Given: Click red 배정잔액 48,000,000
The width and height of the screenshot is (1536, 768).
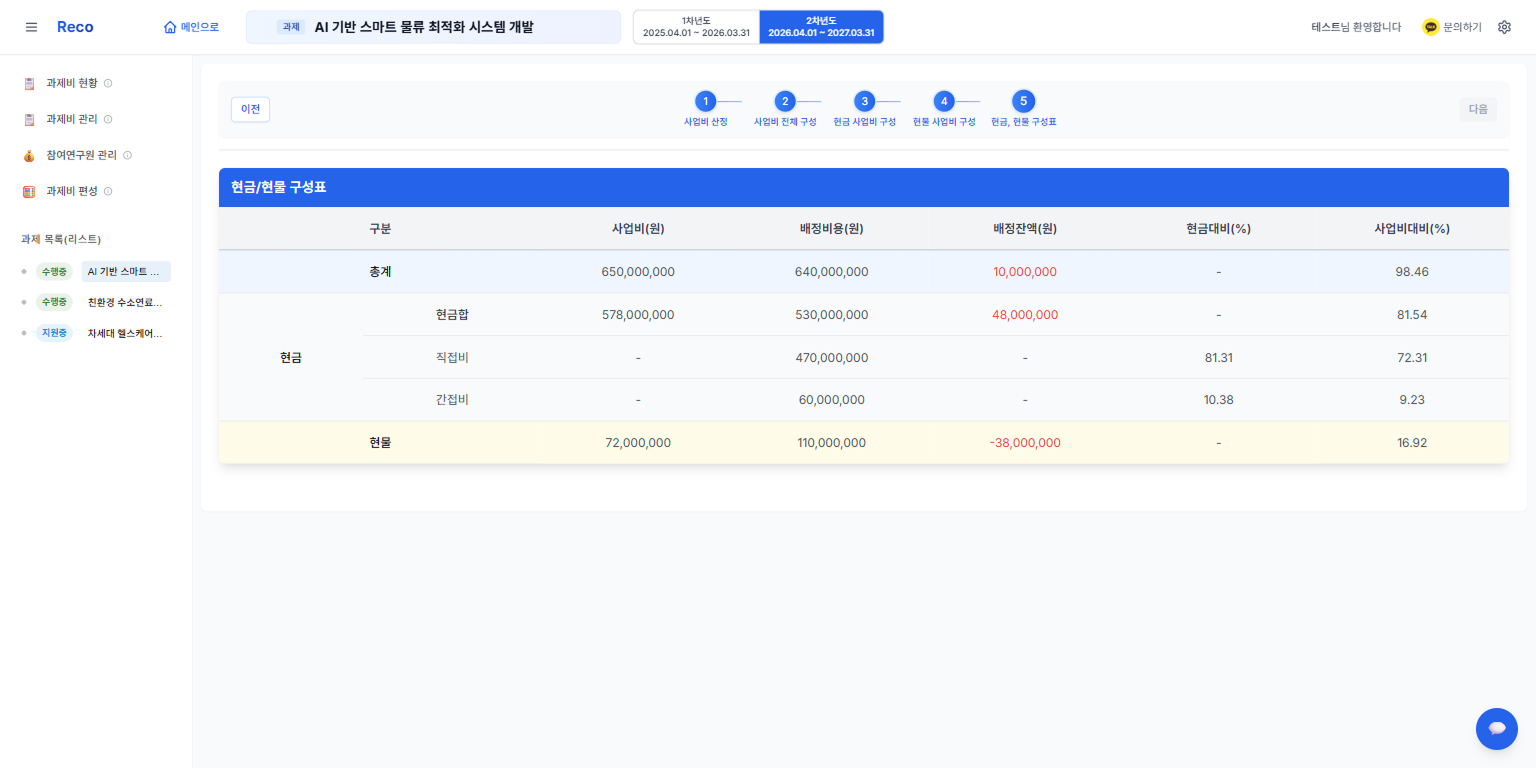Looking at the screenshot, I should pyautogui.click(x=1025, y=315).
